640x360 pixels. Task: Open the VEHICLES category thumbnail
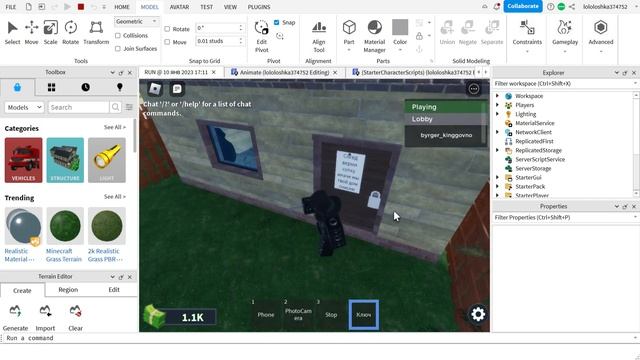[24, 160]
